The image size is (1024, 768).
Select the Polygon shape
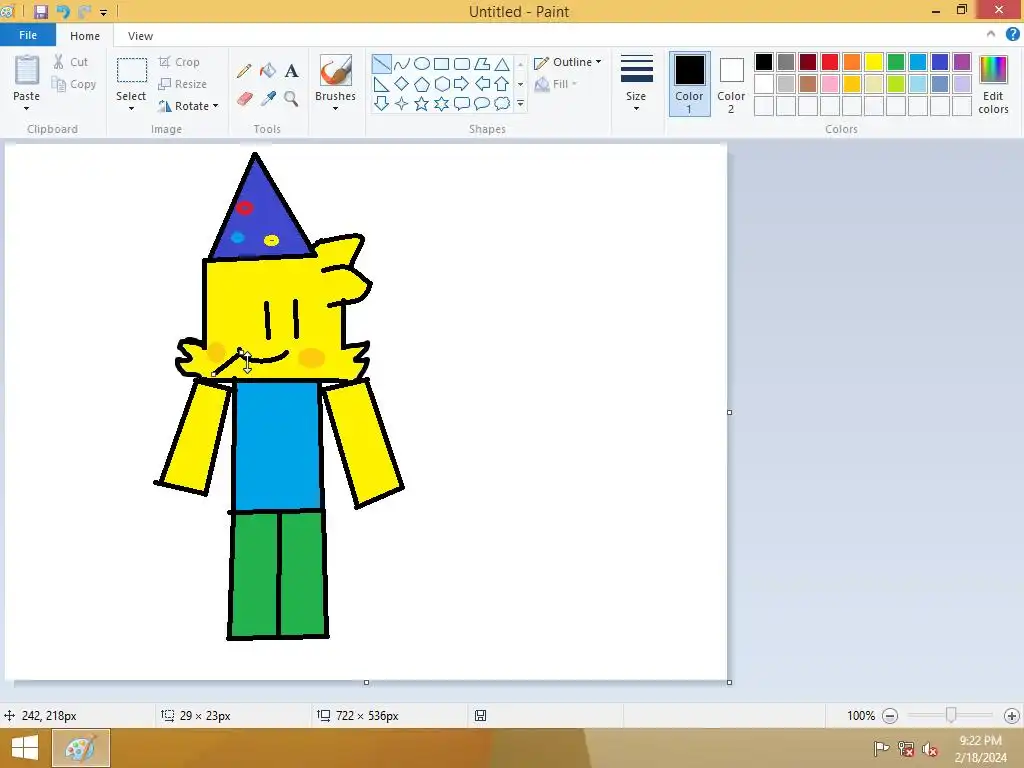pos(482,63)
